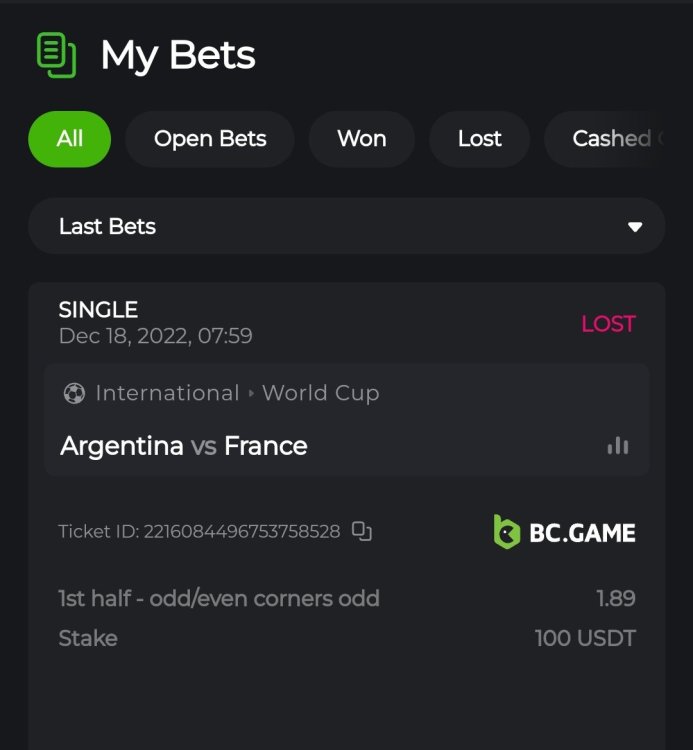The height and width of the screenshot is (750, 693).
Task: Open match statistics bar chart icon
Action: [618, 446]
